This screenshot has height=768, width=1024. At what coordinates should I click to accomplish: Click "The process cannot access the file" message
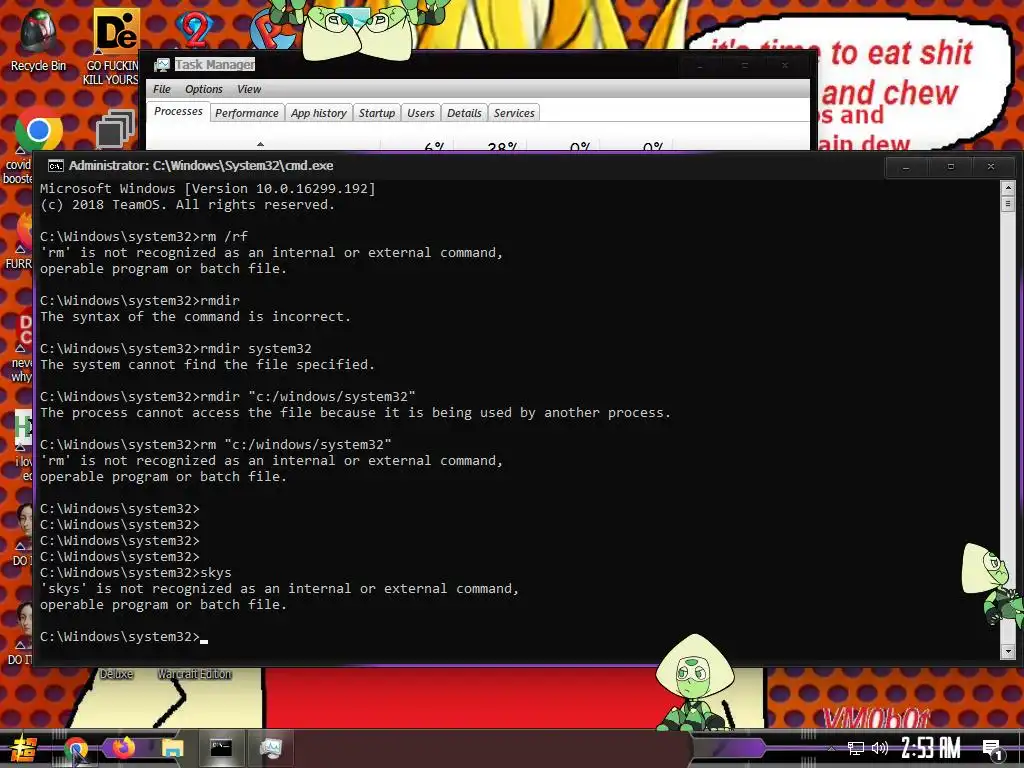pos(355,413)
